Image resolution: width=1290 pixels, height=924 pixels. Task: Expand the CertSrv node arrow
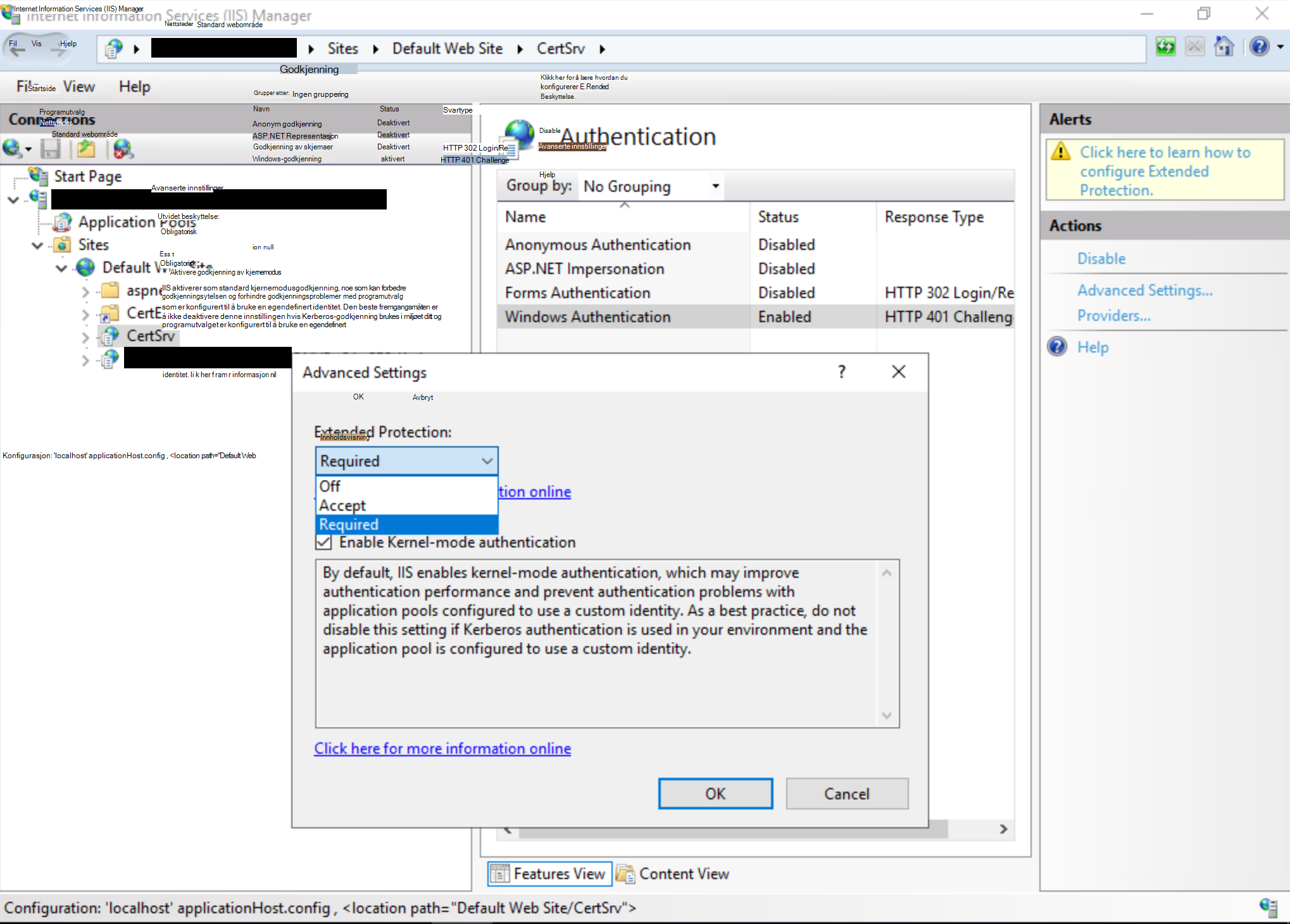[x=85, y=337]
